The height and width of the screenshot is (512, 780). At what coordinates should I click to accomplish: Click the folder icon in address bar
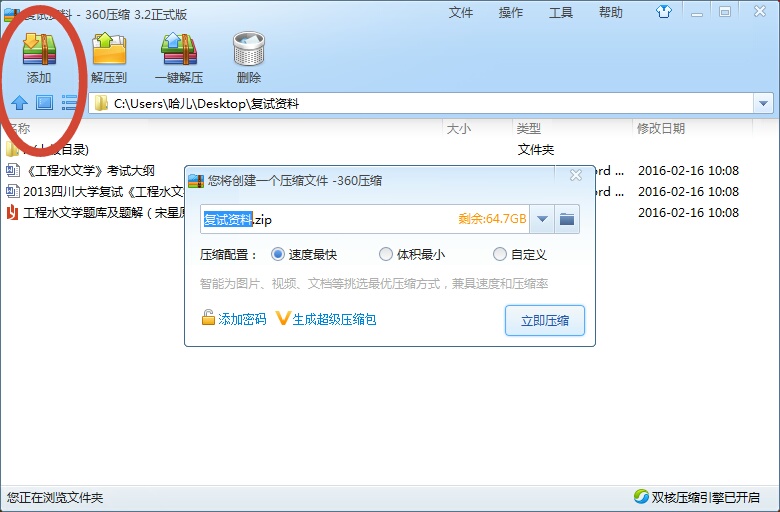(101, 103)
